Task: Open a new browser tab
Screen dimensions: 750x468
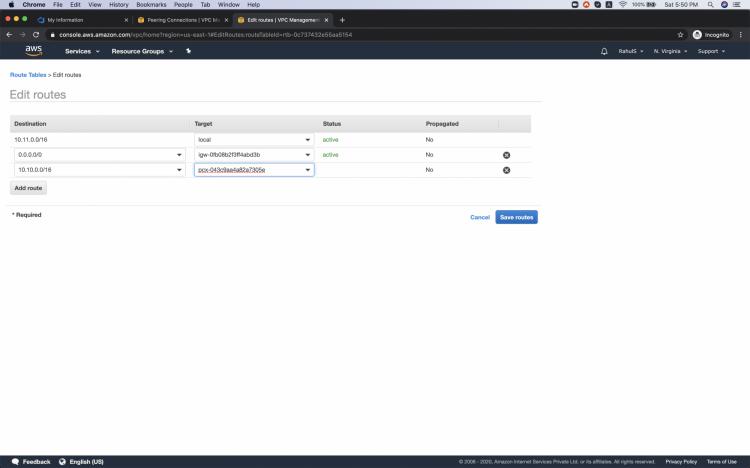Action: (342, 20)
